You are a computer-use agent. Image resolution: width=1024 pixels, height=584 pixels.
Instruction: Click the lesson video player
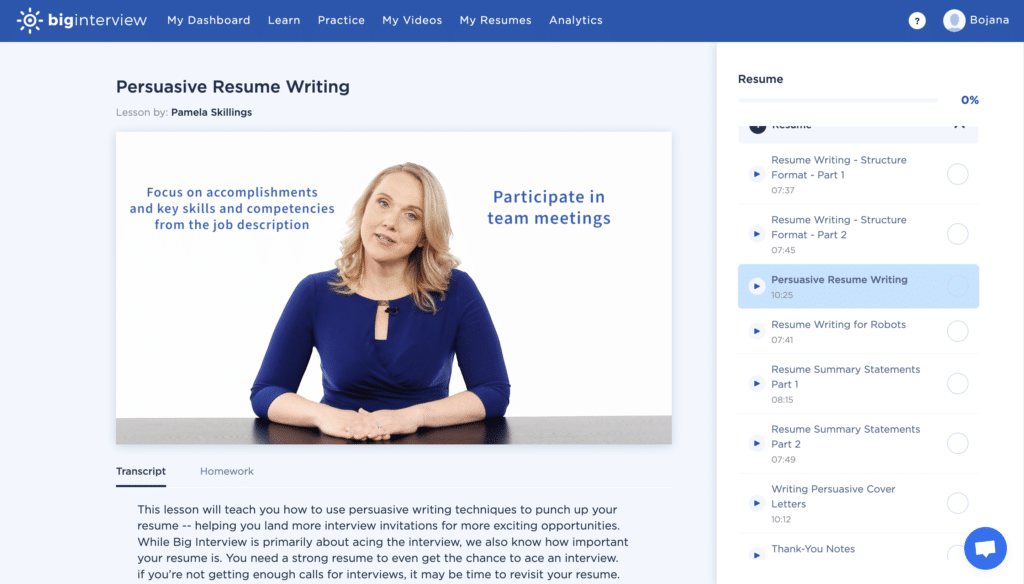tap(394, 288)
